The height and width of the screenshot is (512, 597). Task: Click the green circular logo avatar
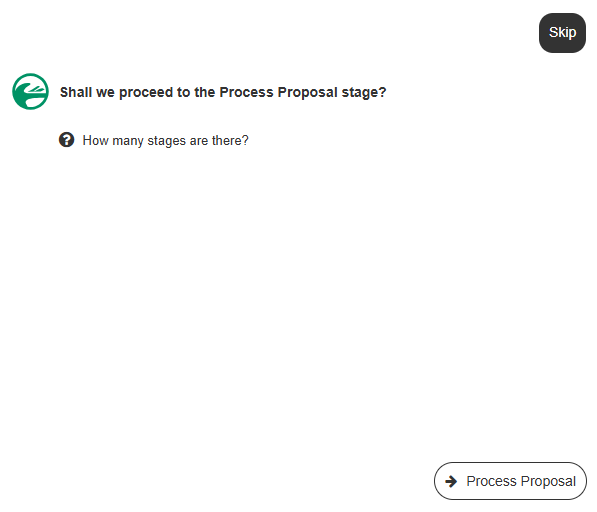30,91
